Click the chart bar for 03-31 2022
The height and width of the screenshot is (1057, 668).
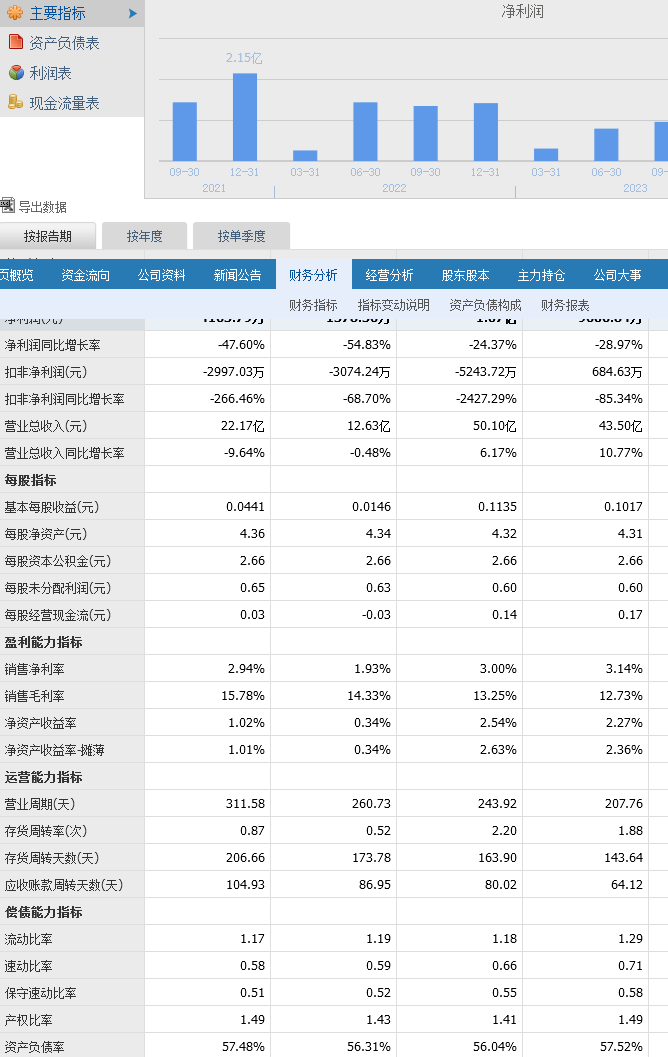[x=305, y=156]
